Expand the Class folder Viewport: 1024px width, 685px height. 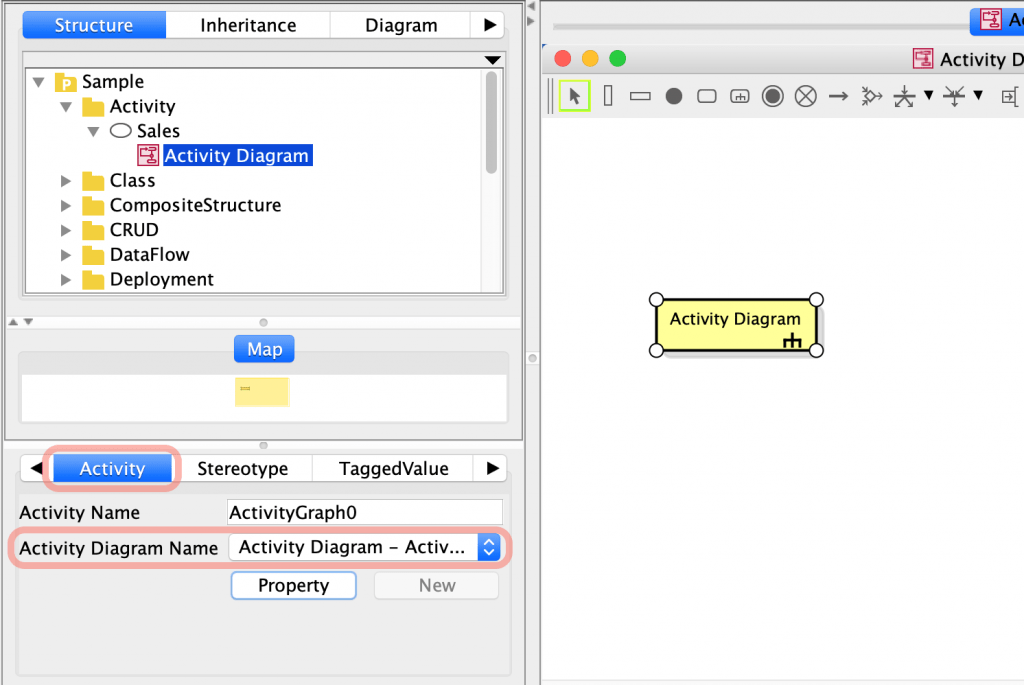[65, 181]
